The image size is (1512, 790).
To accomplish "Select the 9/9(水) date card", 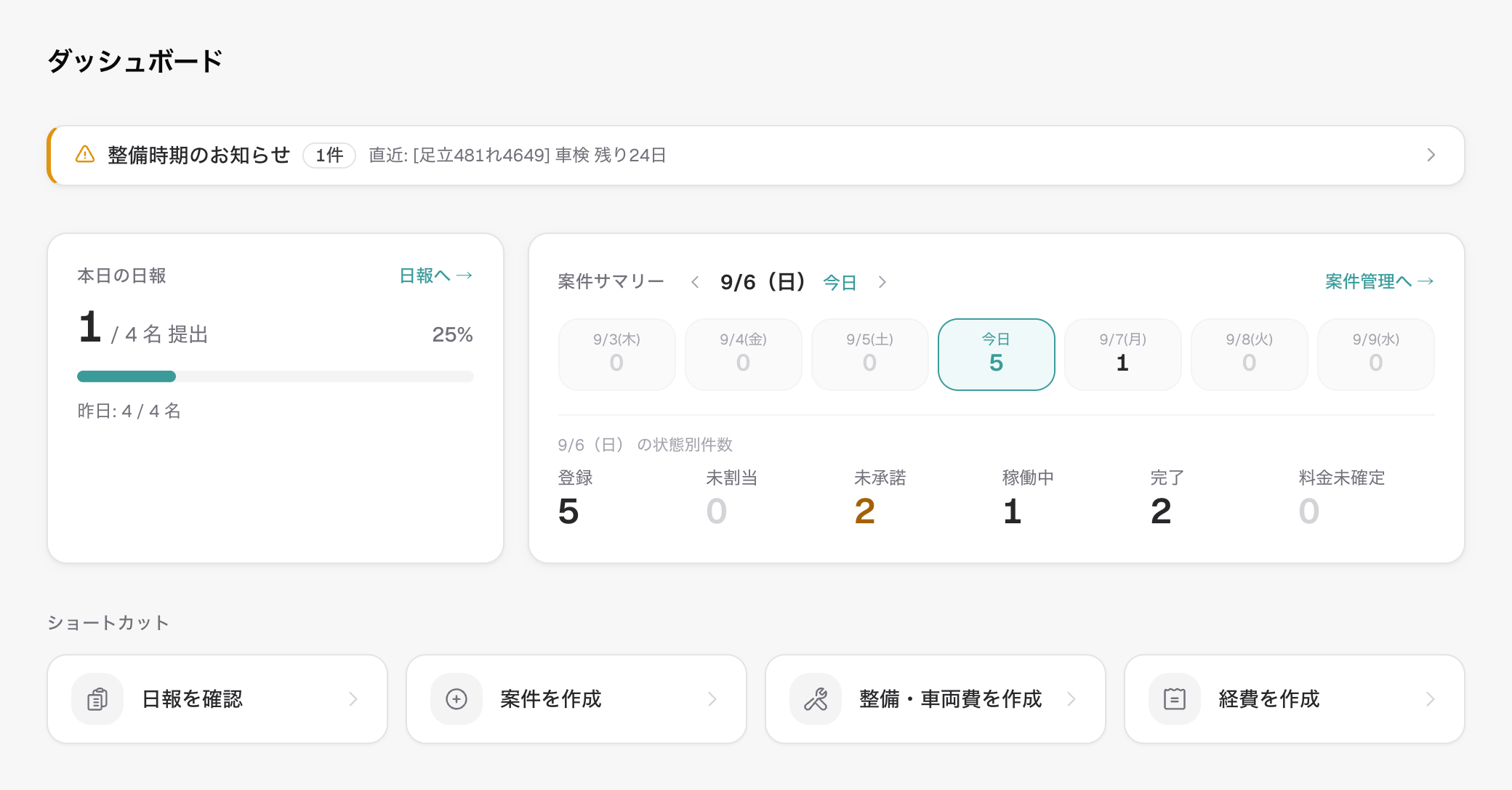I will [1375, 355].
